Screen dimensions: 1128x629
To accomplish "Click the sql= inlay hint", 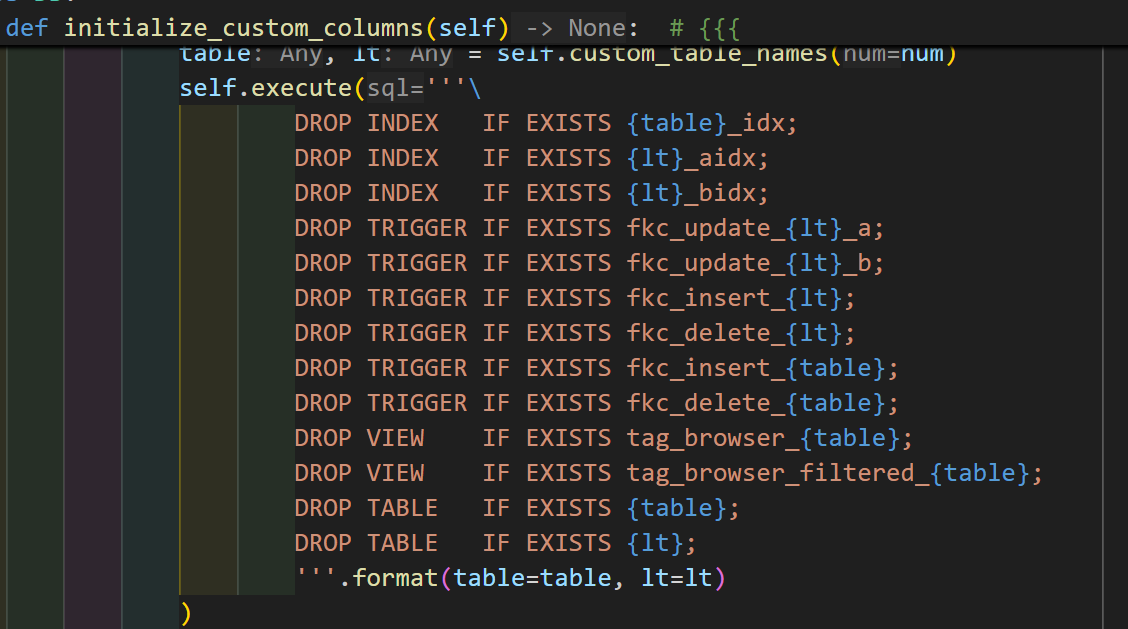I will [x=396, y=88].
